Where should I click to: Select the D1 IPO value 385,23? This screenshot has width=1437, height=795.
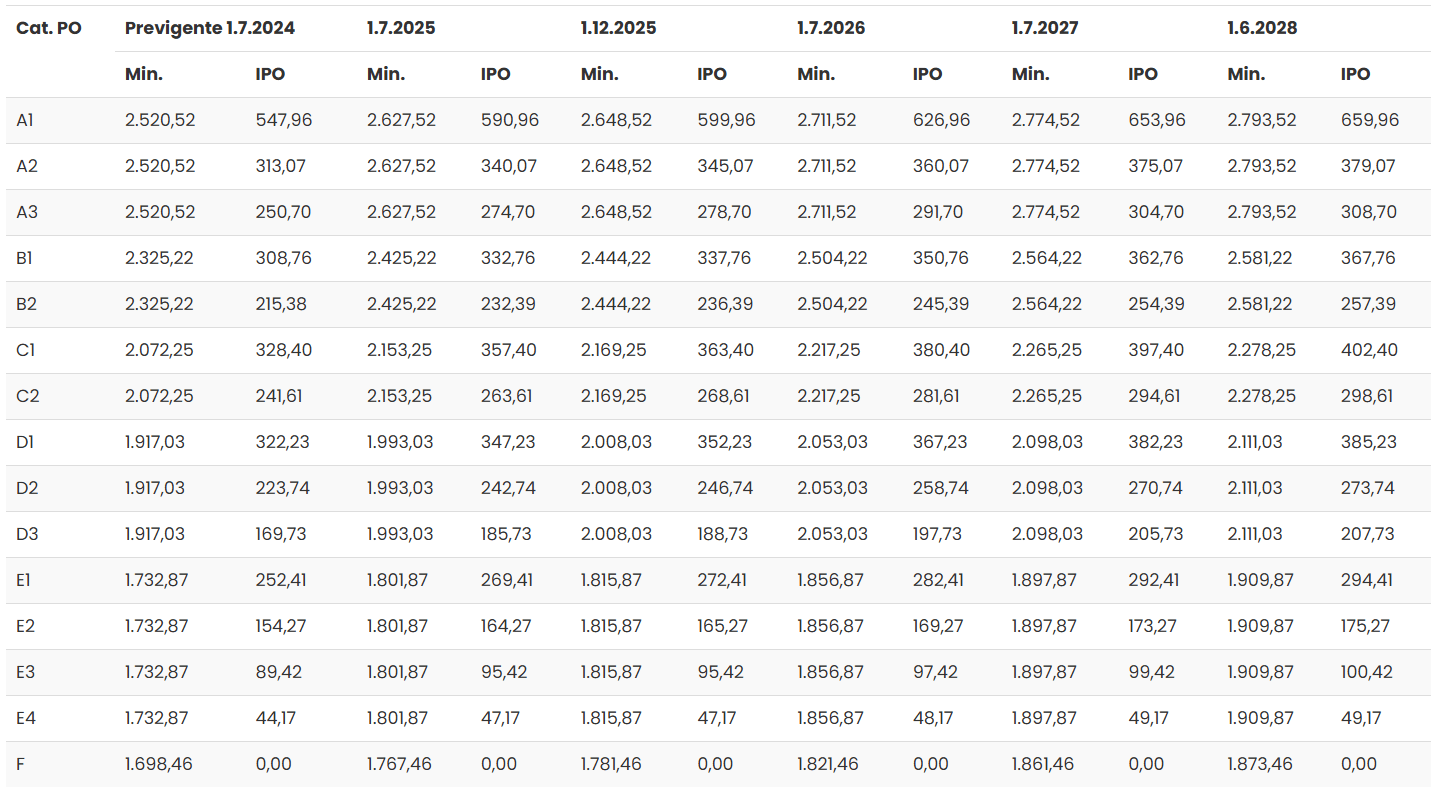pyautogui.click(x=1369, y=442)
